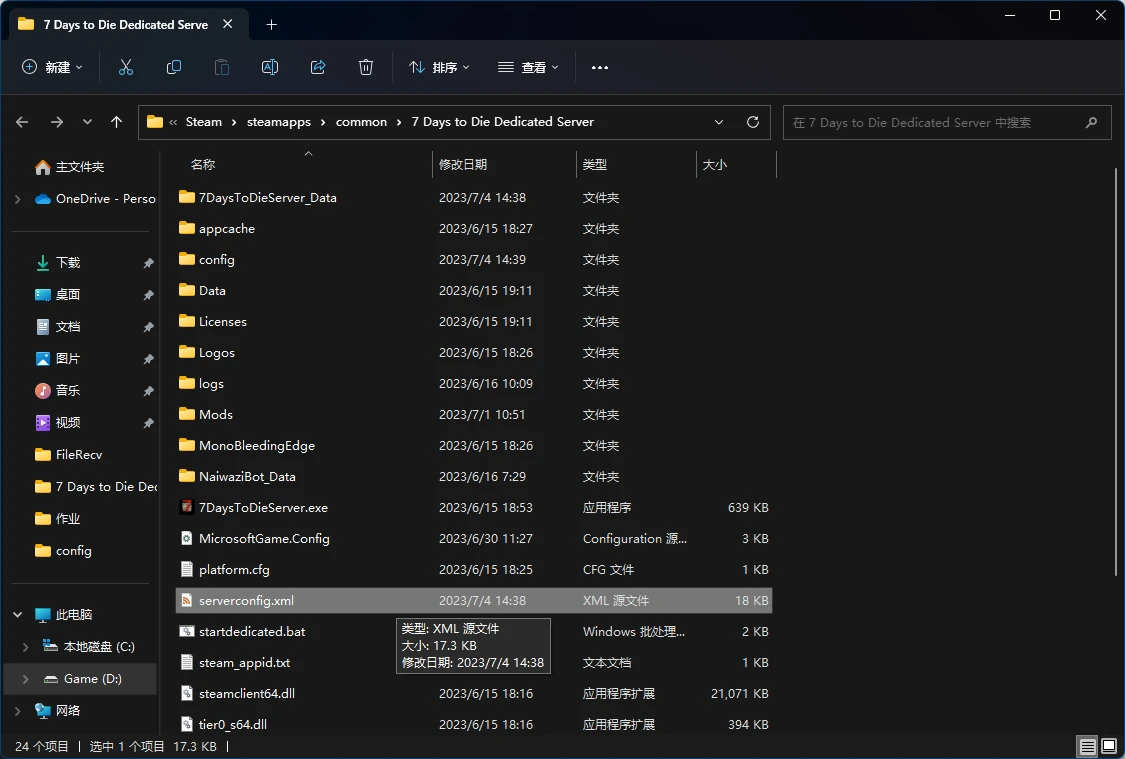Expand the Local Disk (C:) node
Screen dimensions: 1125x759
point(26,647)
